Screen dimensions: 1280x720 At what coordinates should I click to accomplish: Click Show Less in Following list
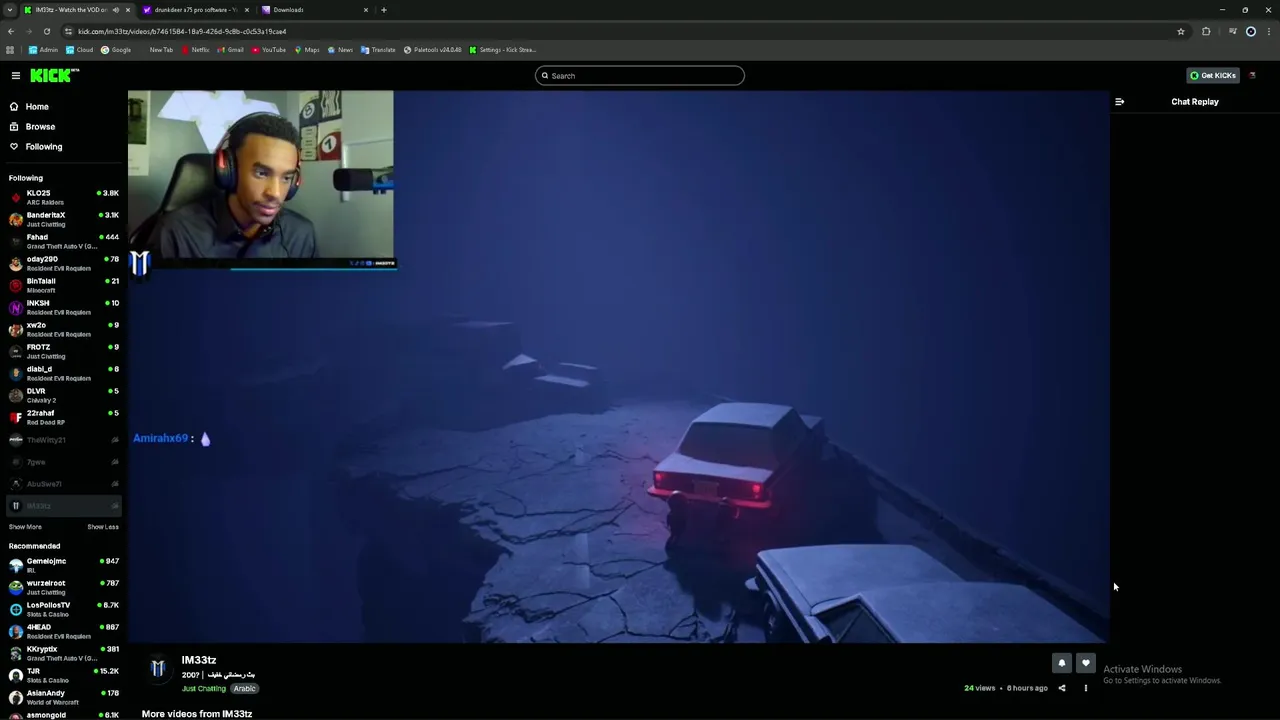(103, 527)
